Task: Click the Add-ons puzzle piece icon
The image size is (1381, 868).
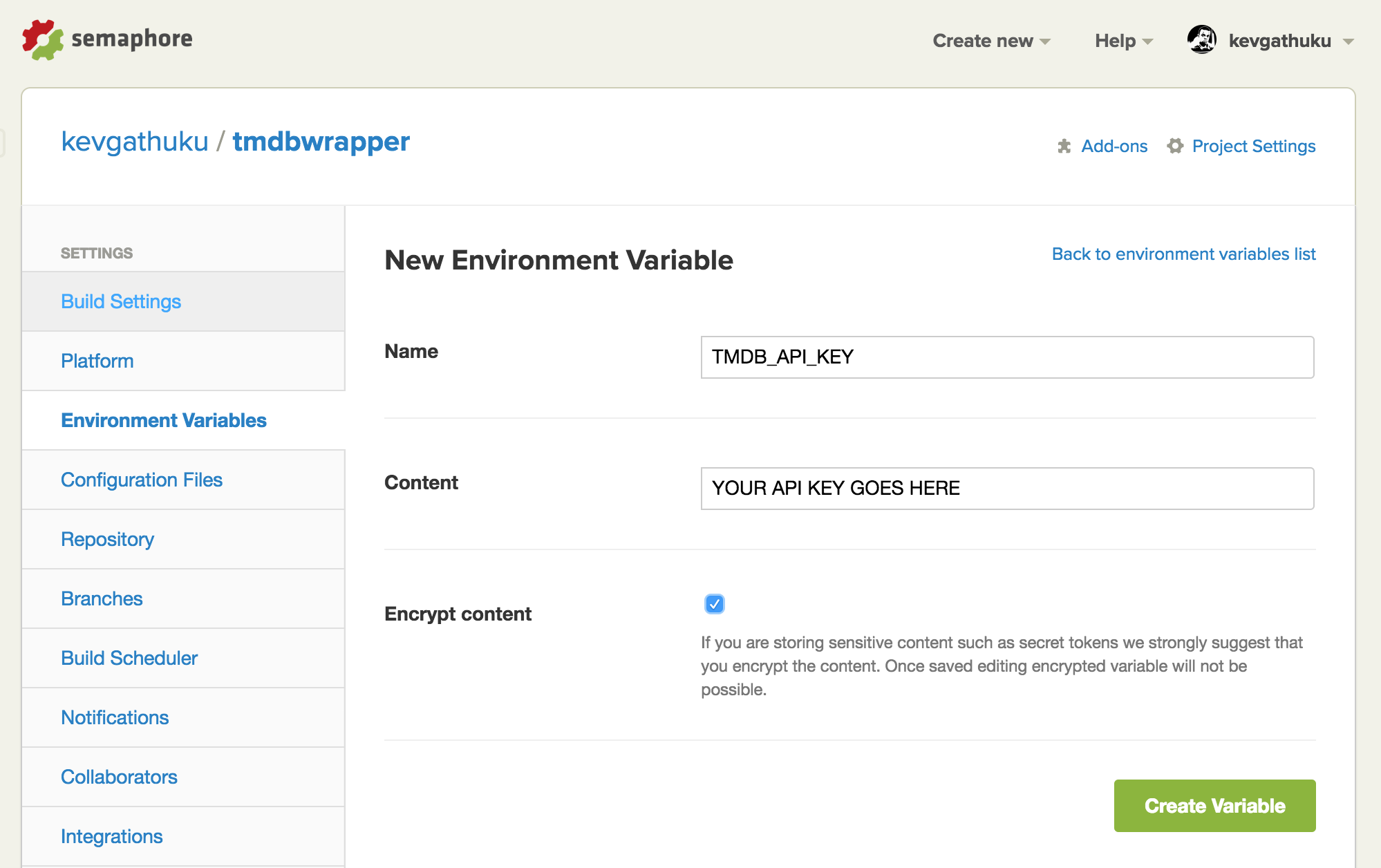Action: click(1064, 147)
